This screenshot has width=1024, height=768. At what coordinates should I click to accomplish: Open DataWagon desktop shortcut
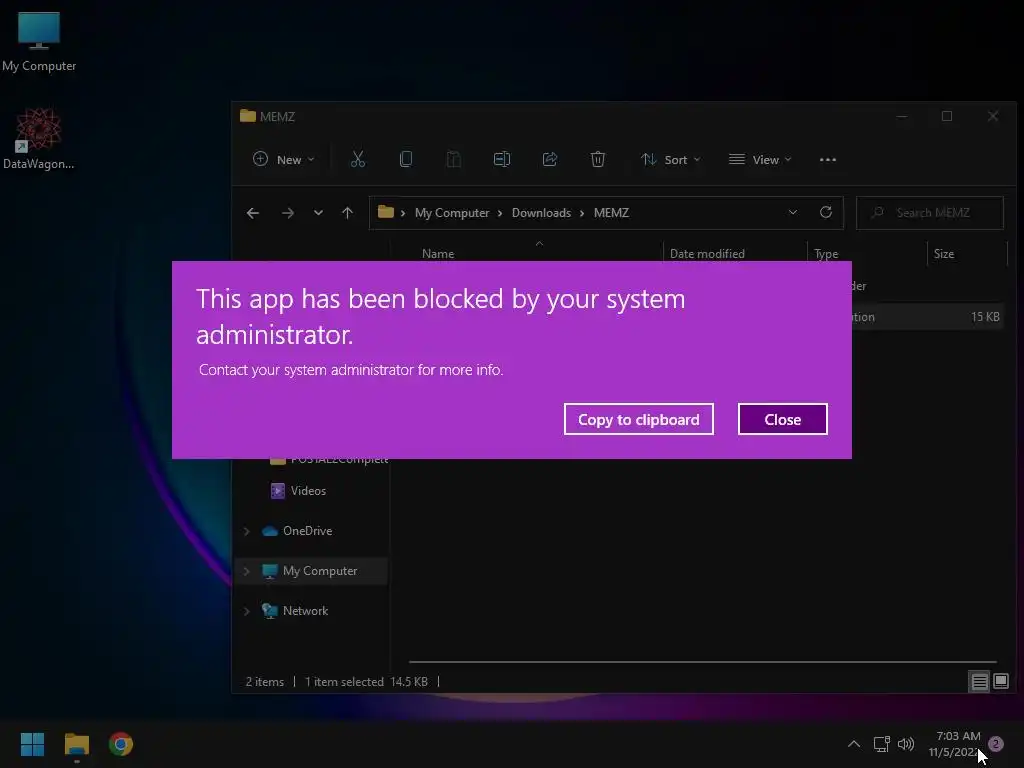click(x=39, y=139)
